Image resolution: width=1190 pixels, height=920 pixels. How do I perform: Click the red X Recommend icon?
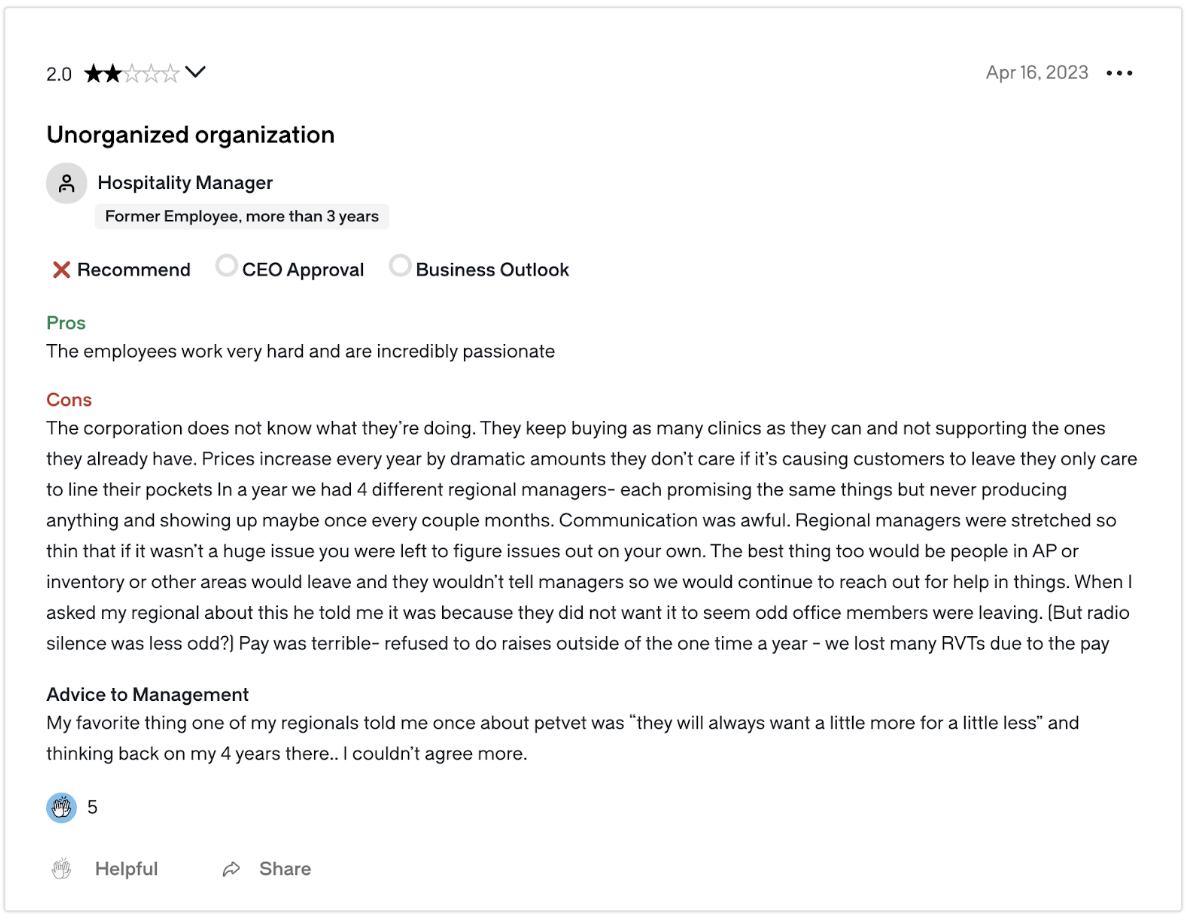click(62, 270)
